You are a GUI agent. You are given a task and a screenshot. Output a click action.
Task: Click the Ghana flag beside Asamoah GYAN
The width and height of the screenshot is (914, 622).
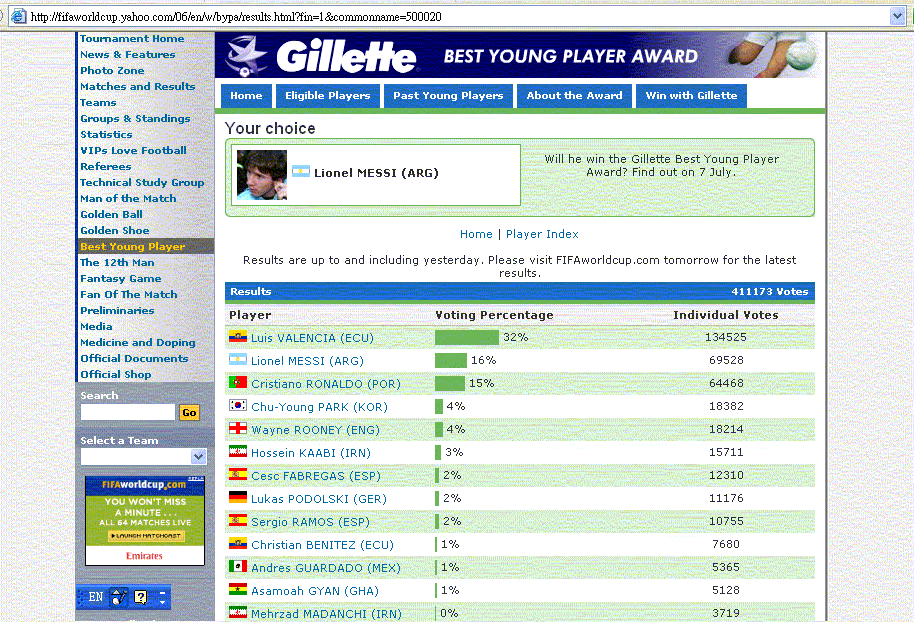click(x=238, y=590)
